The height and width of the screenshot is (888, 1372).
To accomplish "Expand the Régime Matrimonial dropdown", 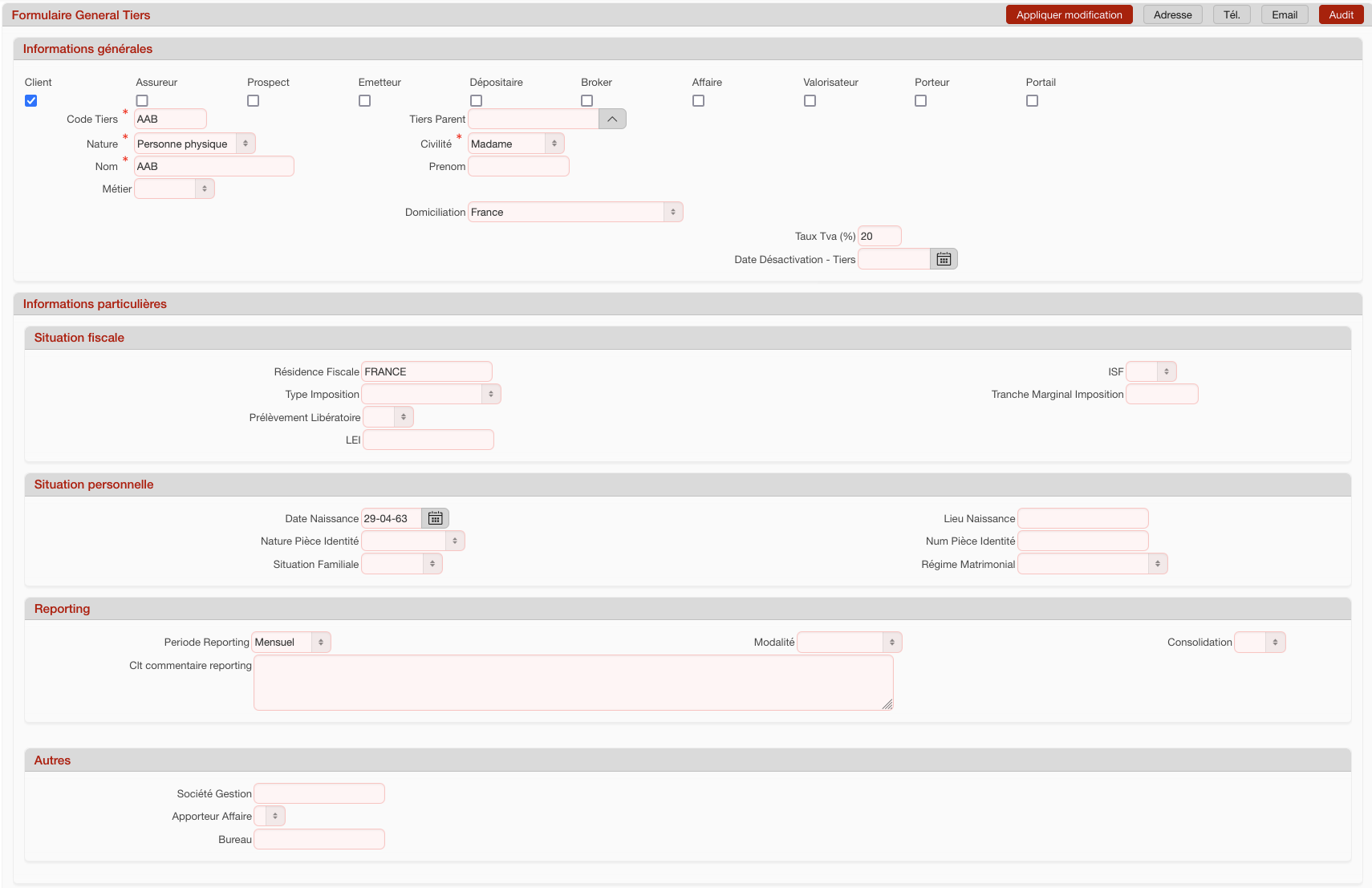I will click(x=1092, y=564).
